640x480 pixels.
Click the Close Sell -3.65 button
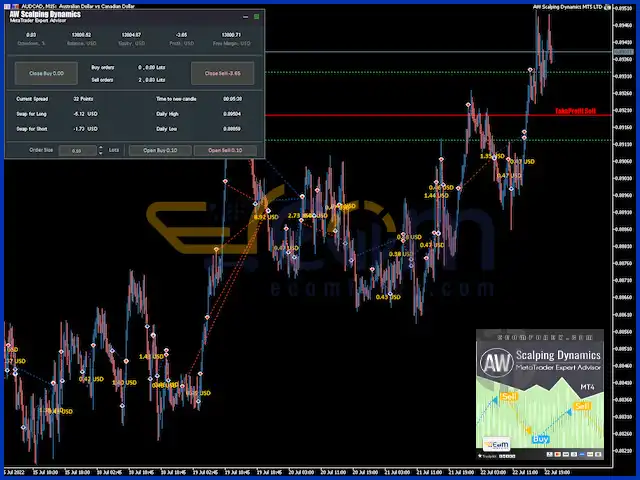tap(222, 73)
